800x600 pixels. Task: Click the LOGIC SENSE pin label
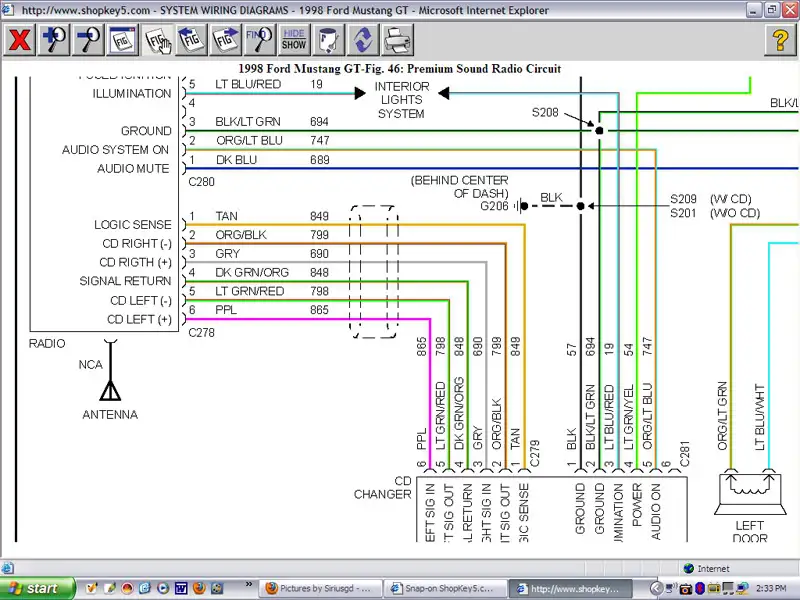(133, 224)
